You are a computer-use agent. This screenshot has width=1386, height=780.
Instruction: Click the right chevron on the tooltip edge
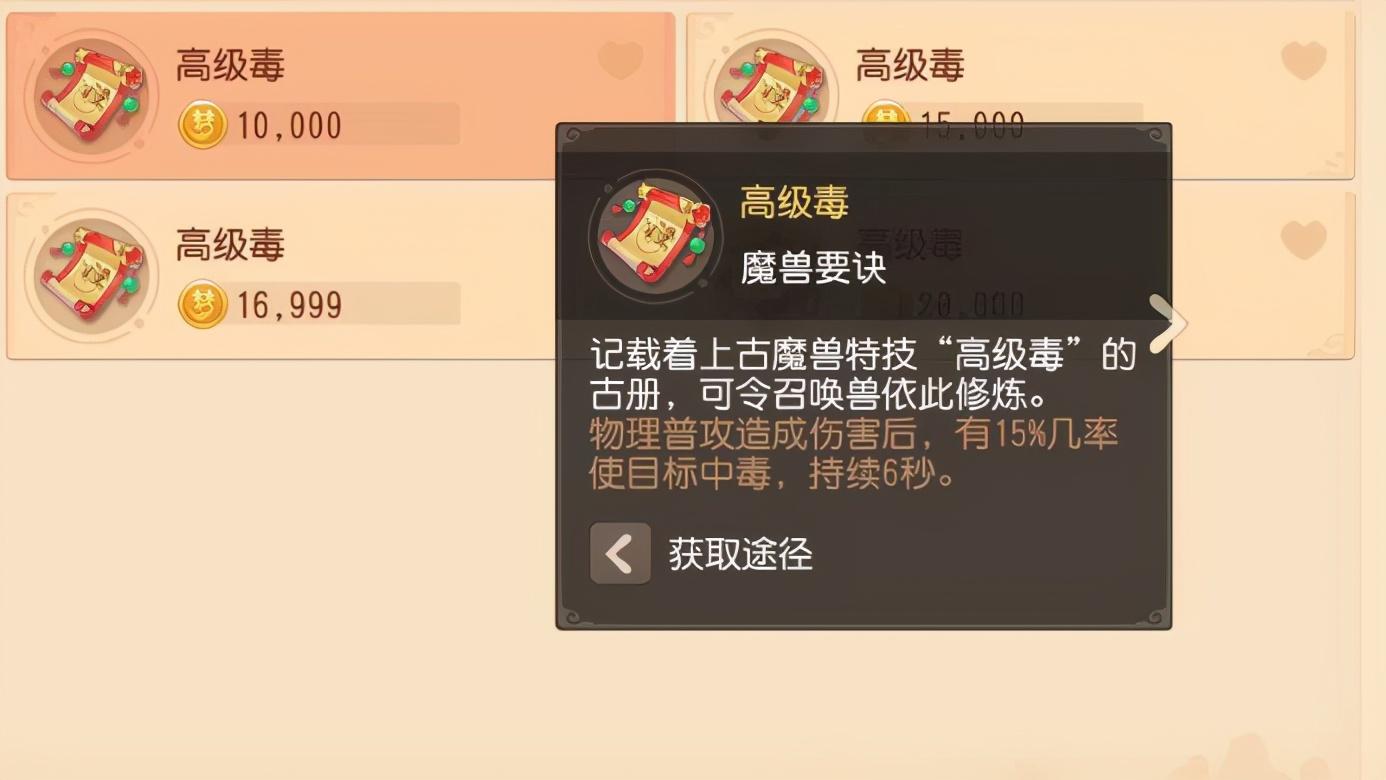1167,324
